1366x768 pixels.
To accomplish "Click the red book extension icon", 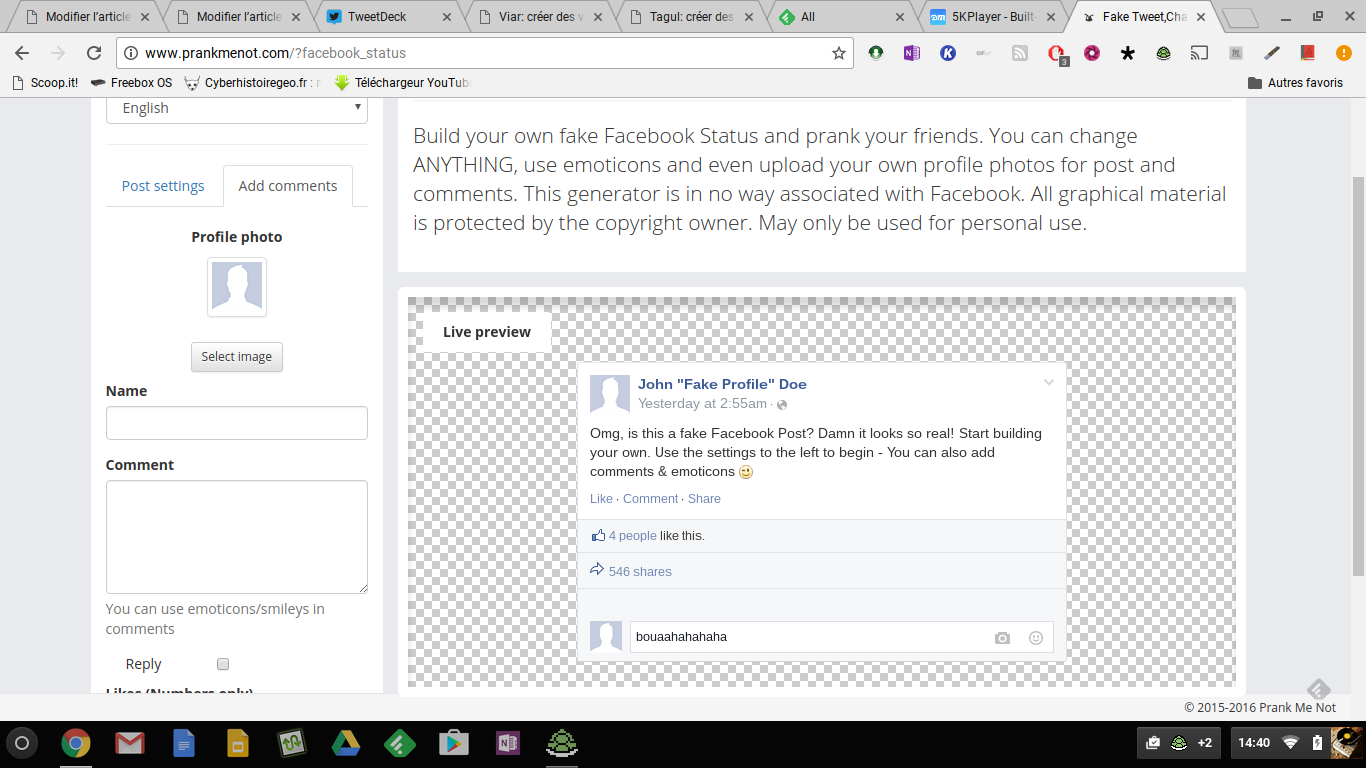I will [x=1307, y=53].
